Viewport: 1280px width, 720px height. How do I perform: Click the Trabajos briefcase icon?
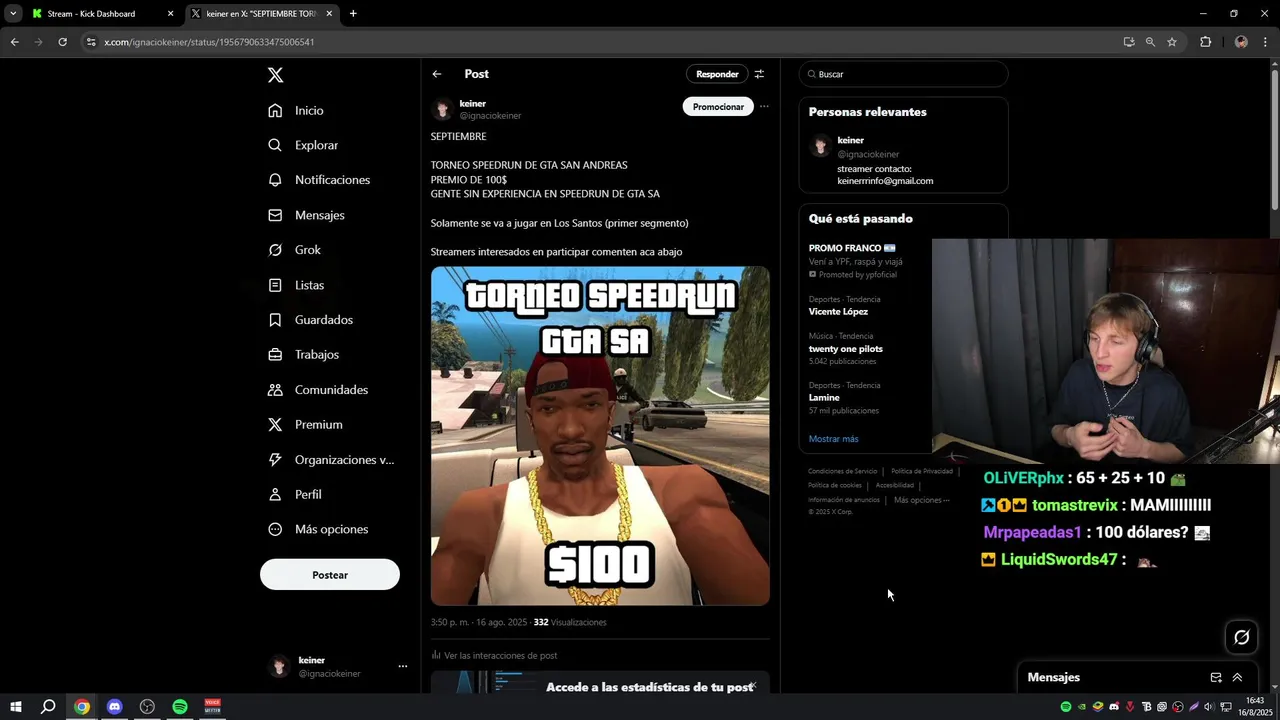275,355
